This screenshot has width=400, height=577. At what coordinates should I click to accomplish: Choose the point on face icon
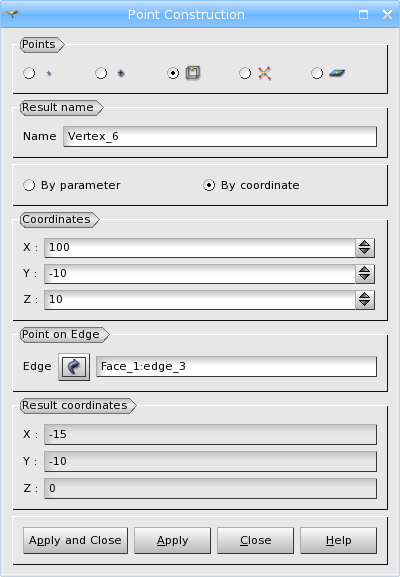click(337, 73)
